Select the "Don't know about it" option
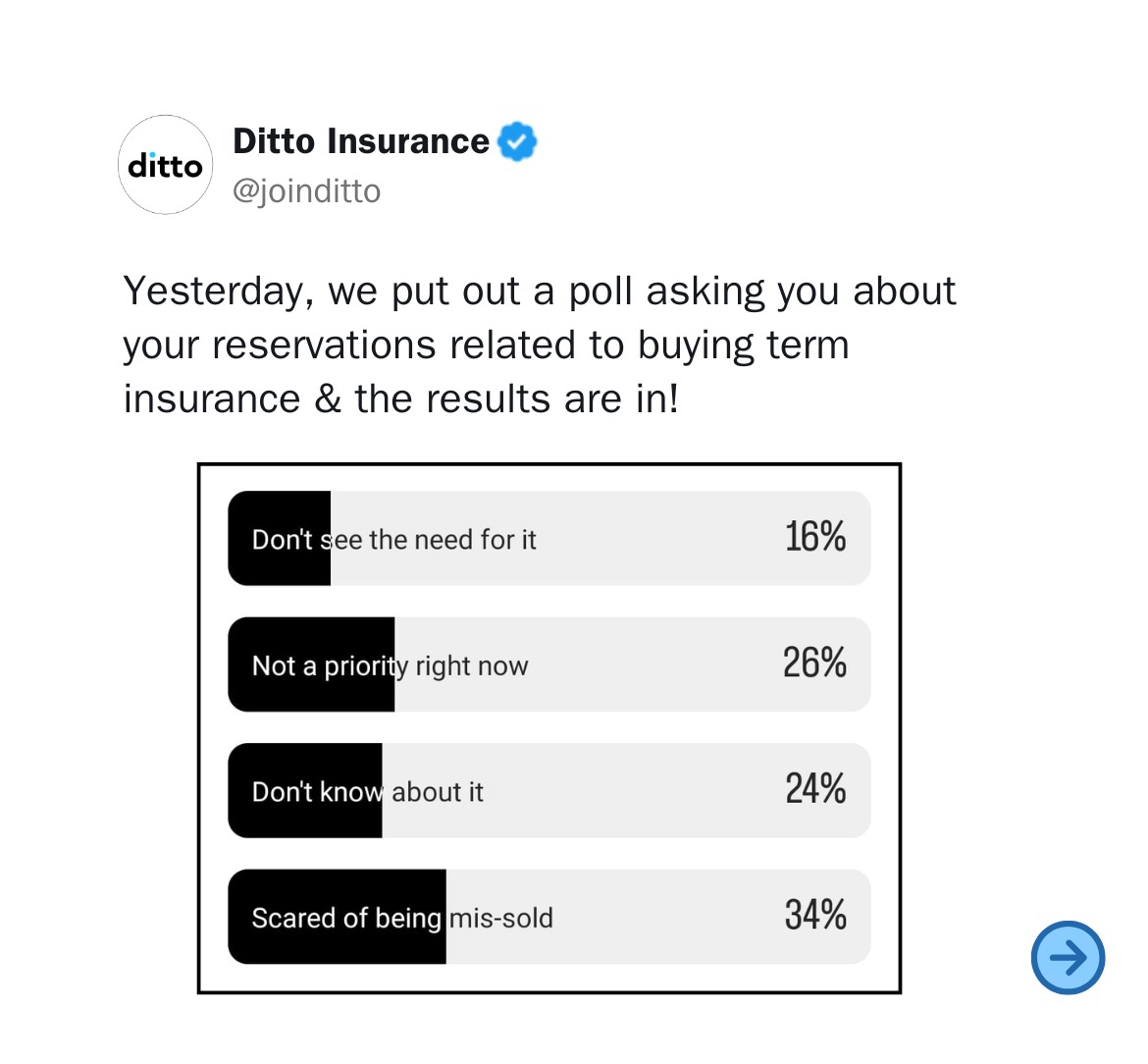Screen dimensions: 1148x1064 [549, 790]
